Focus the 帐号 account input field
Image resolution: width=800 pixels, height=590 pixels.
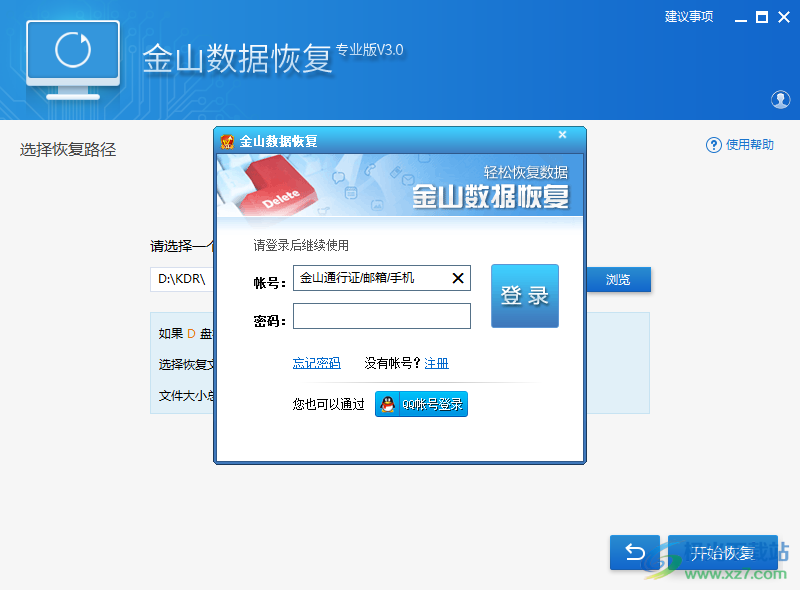[382, 278]
